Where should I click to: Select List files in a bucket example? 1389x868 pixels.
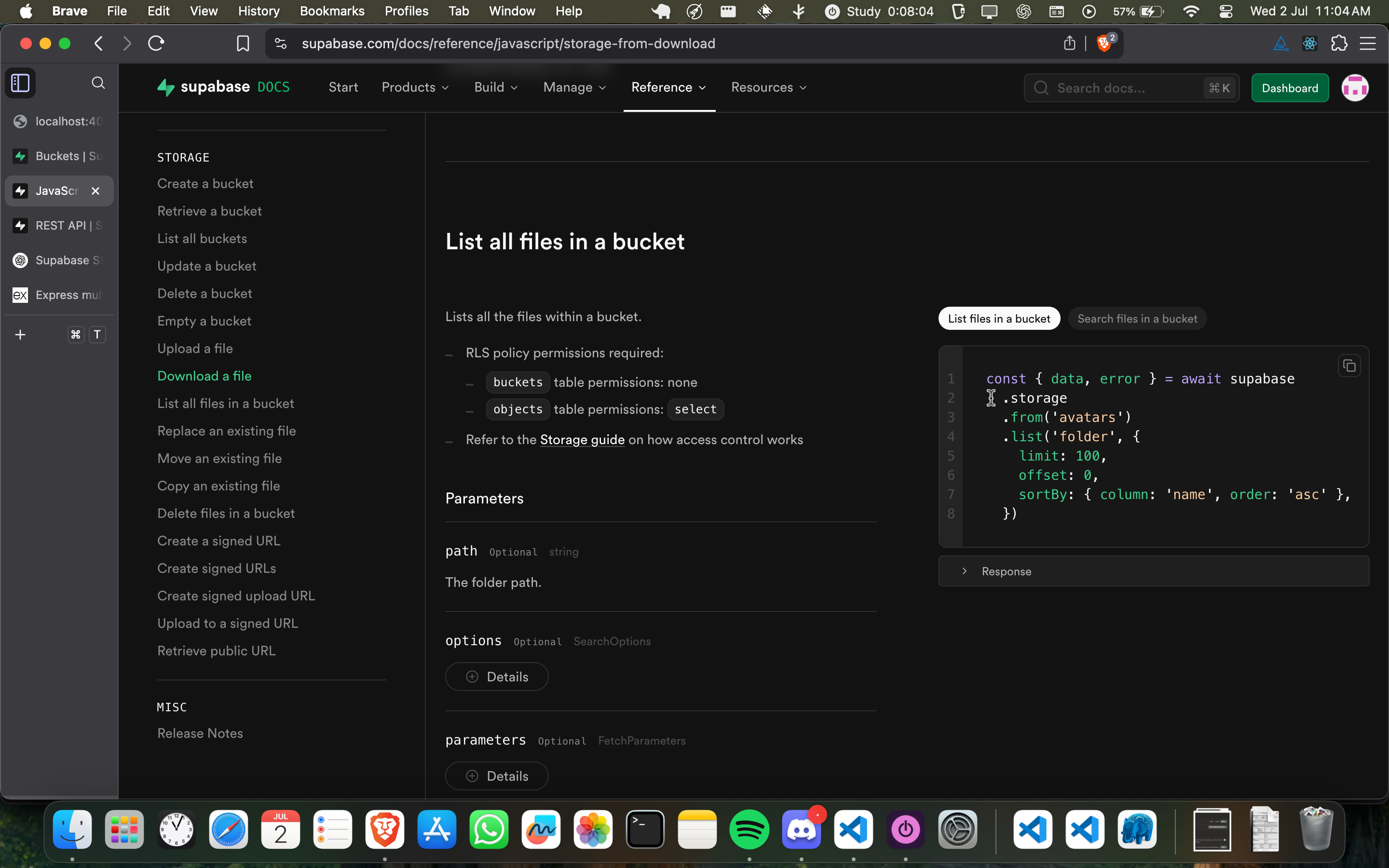pos(999,319)
